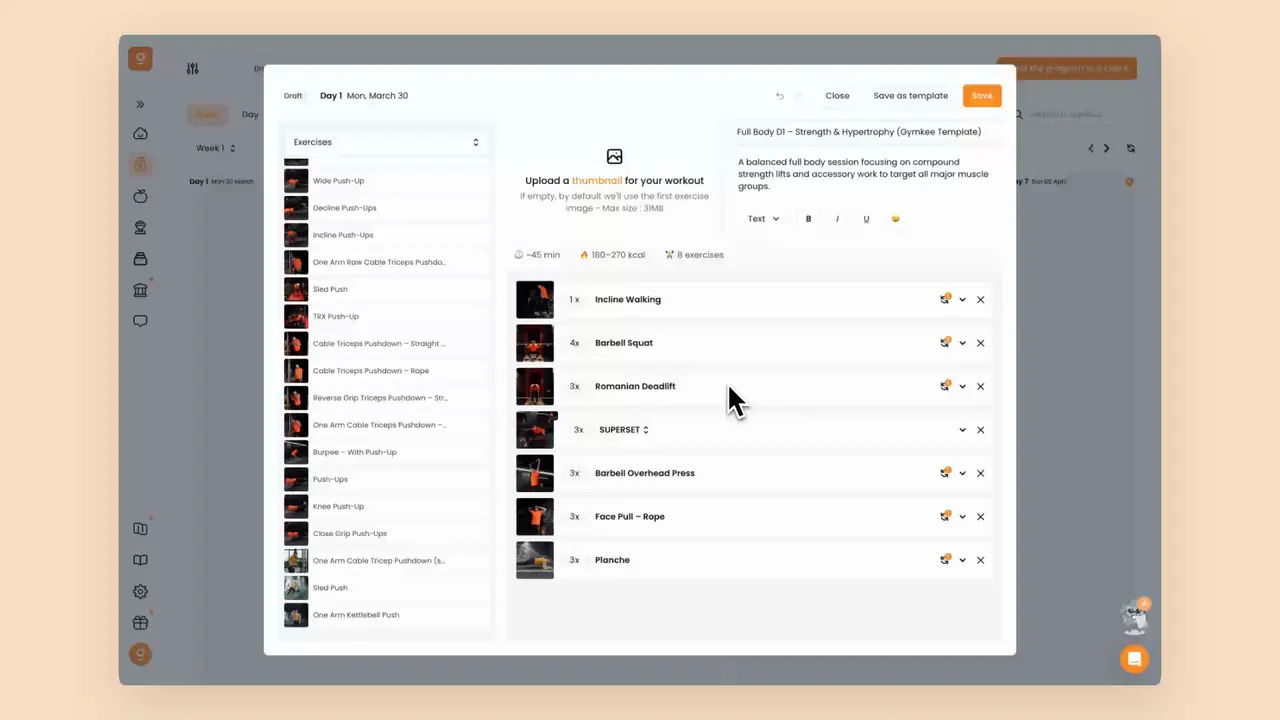Apply underline formatting to description

point(866,219)
